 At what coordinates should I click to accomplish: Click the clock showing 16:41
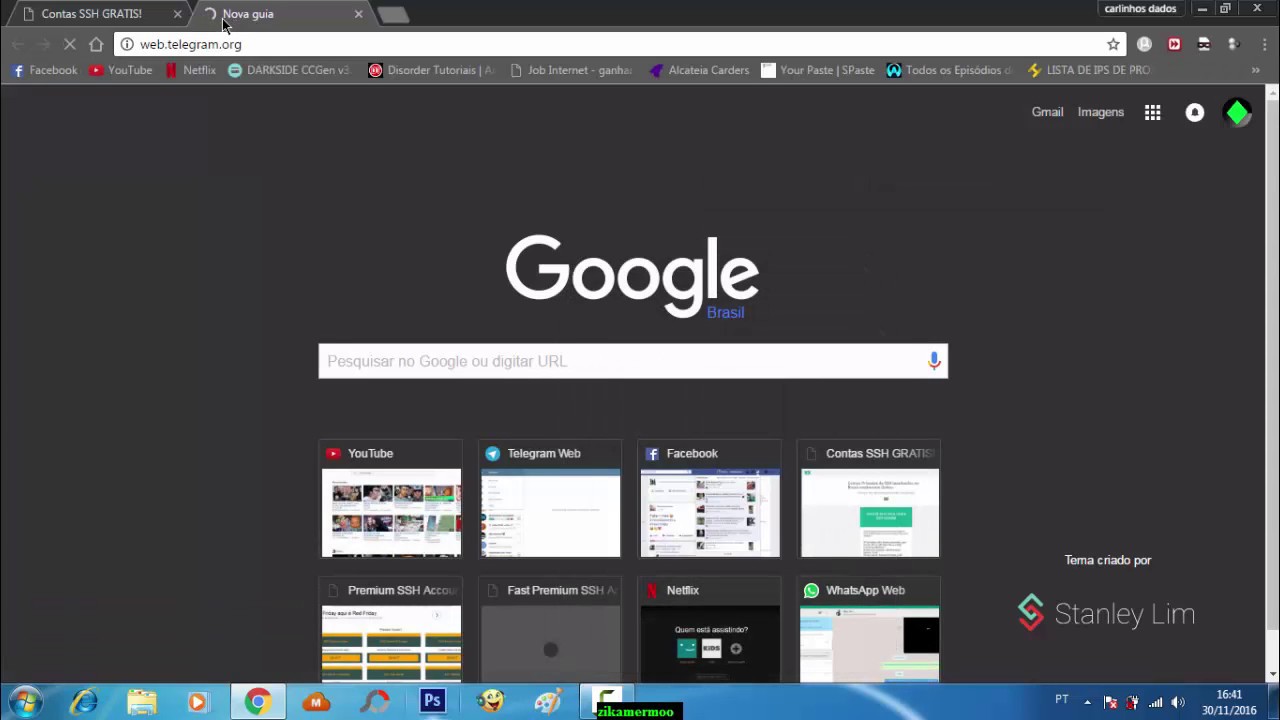[x=1229, y=702]
